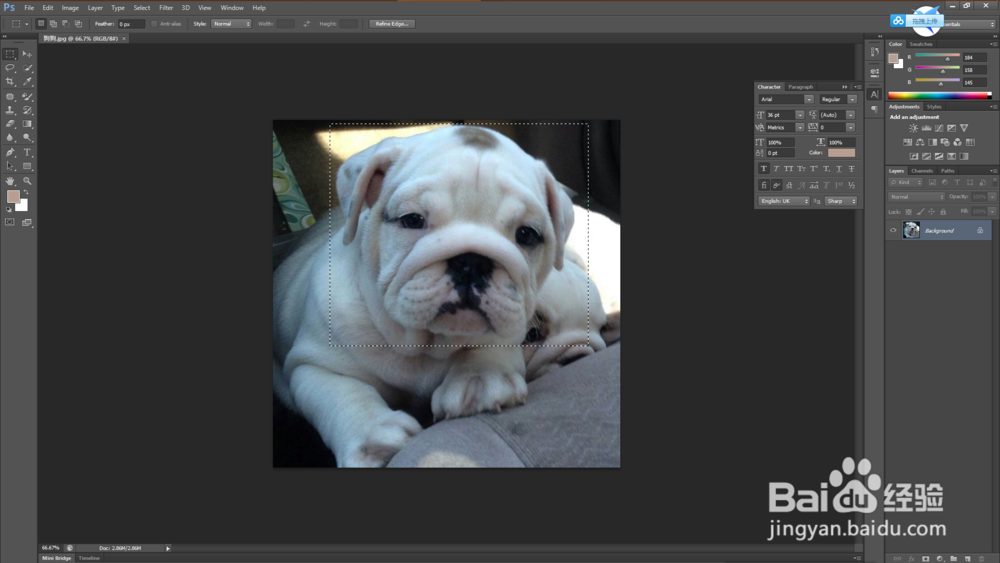Switch to the Paragraph tab

click(x=800, y=87)
